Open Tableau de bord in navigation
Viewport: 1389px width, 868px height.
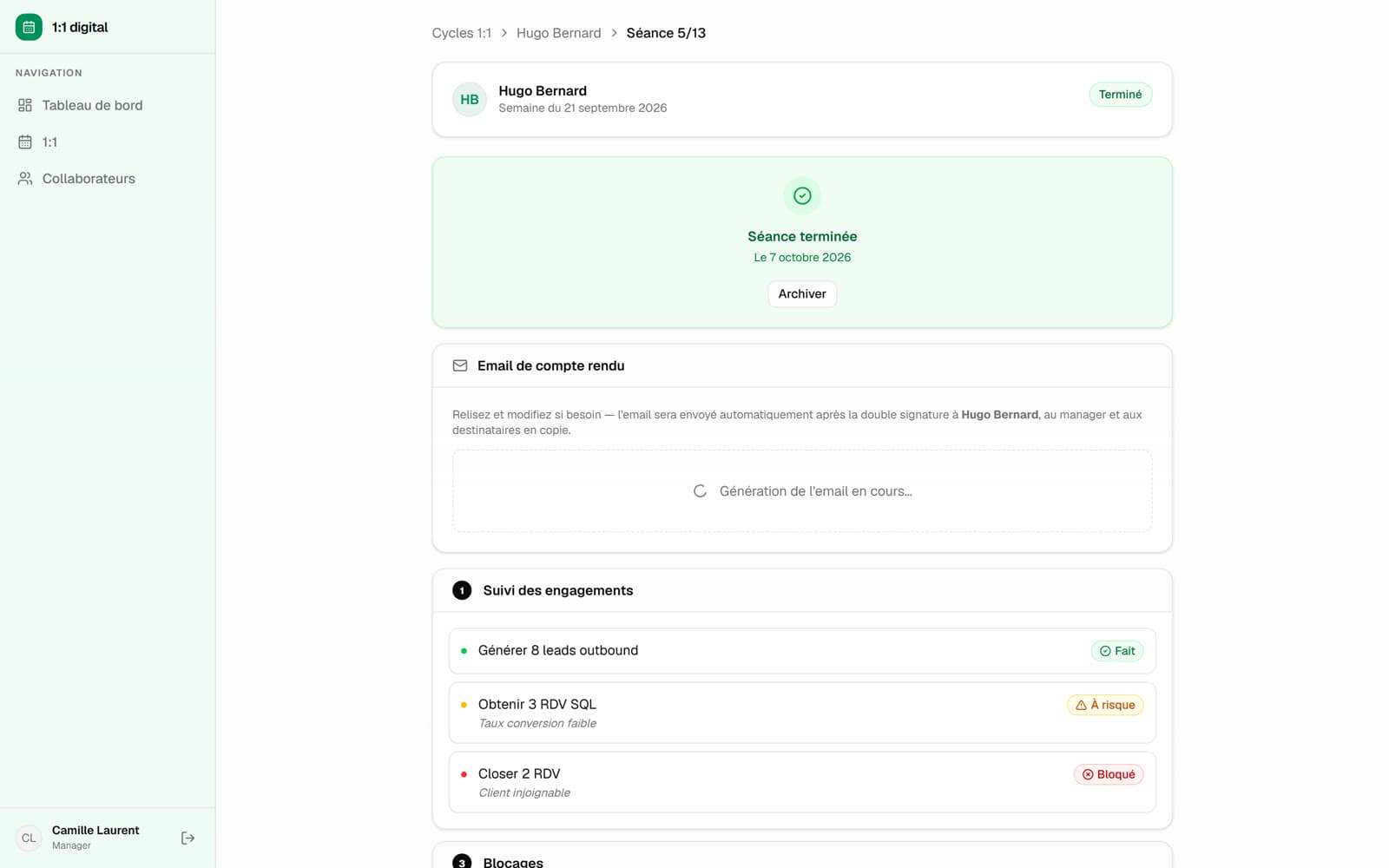[108, 105]
